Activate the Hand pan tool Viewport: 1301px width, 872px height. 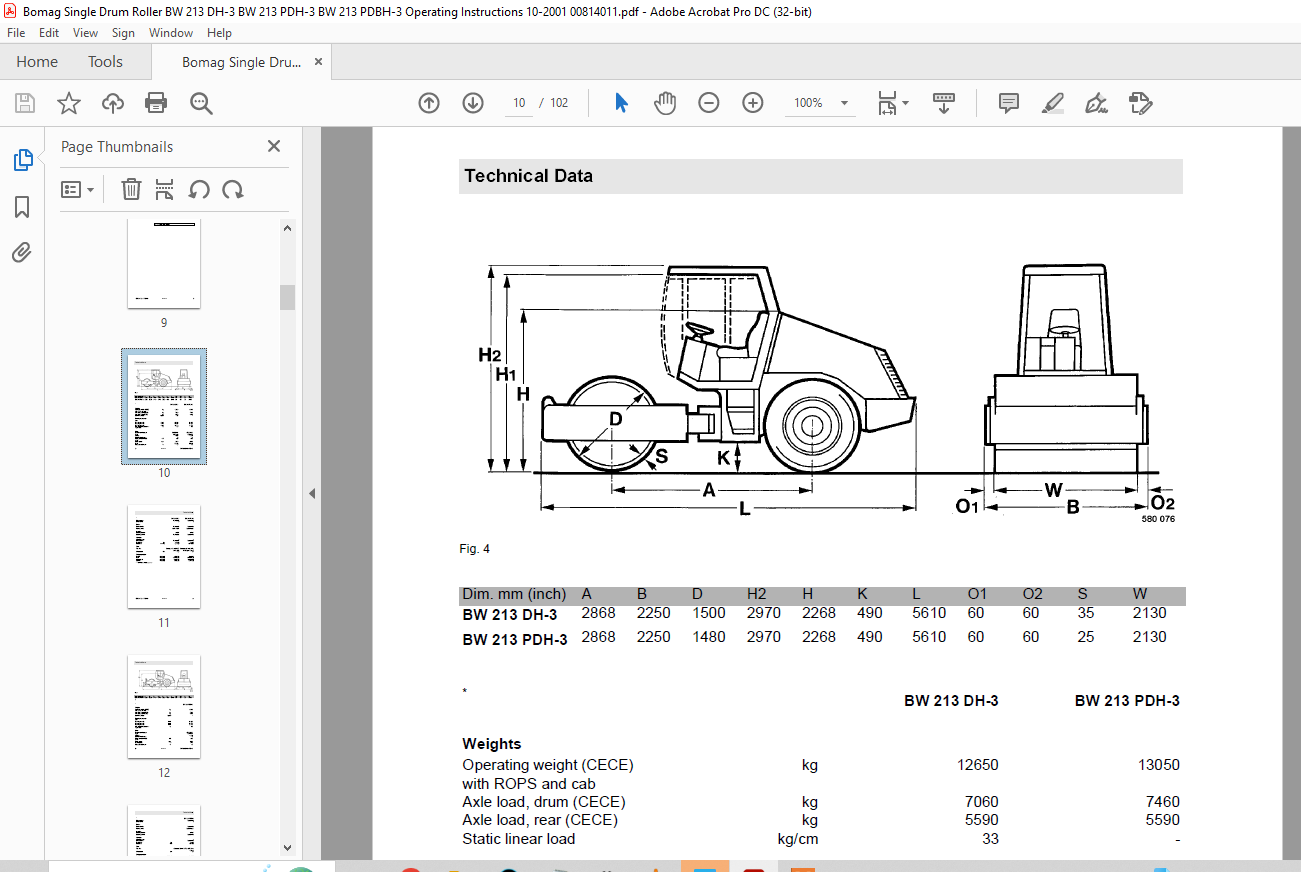[665, 103]
